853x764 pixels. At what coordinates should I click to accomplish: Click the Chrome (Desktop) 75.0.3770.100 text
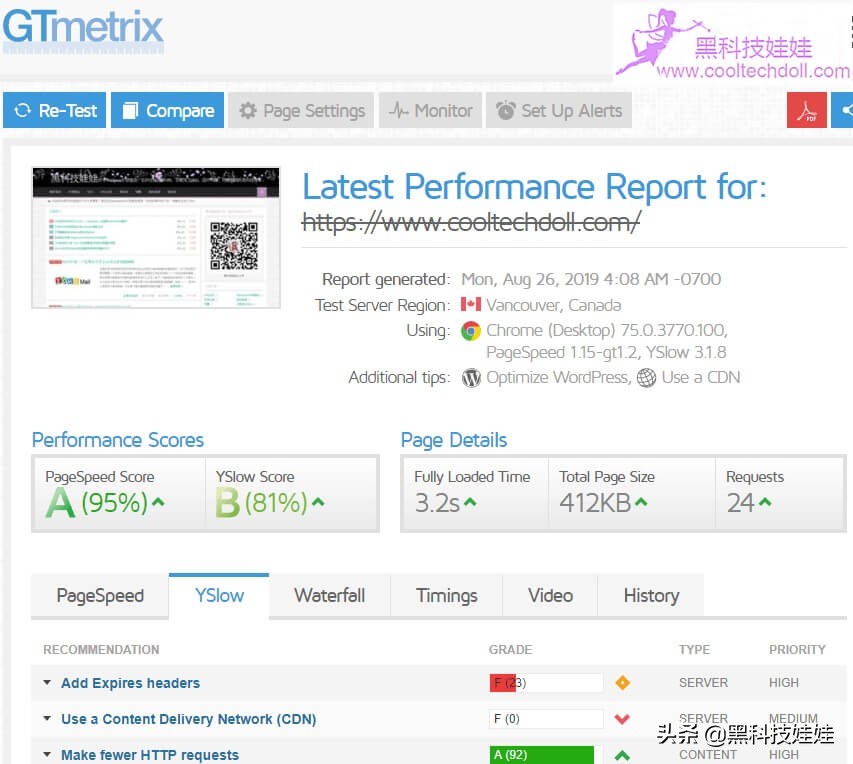tap(607, 330)
